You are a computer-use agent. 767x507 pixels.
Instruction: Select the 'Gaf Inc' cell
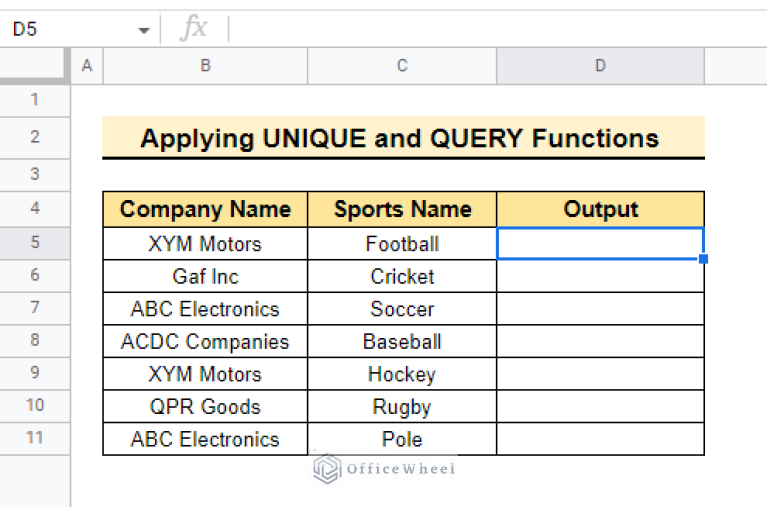(x=205, y=277)
